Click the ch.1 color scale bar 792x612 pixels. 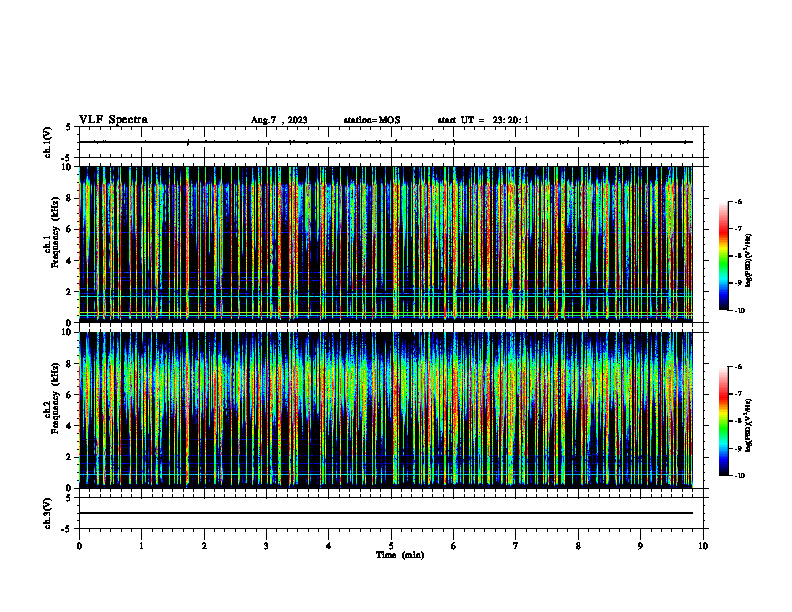[724, 256]
